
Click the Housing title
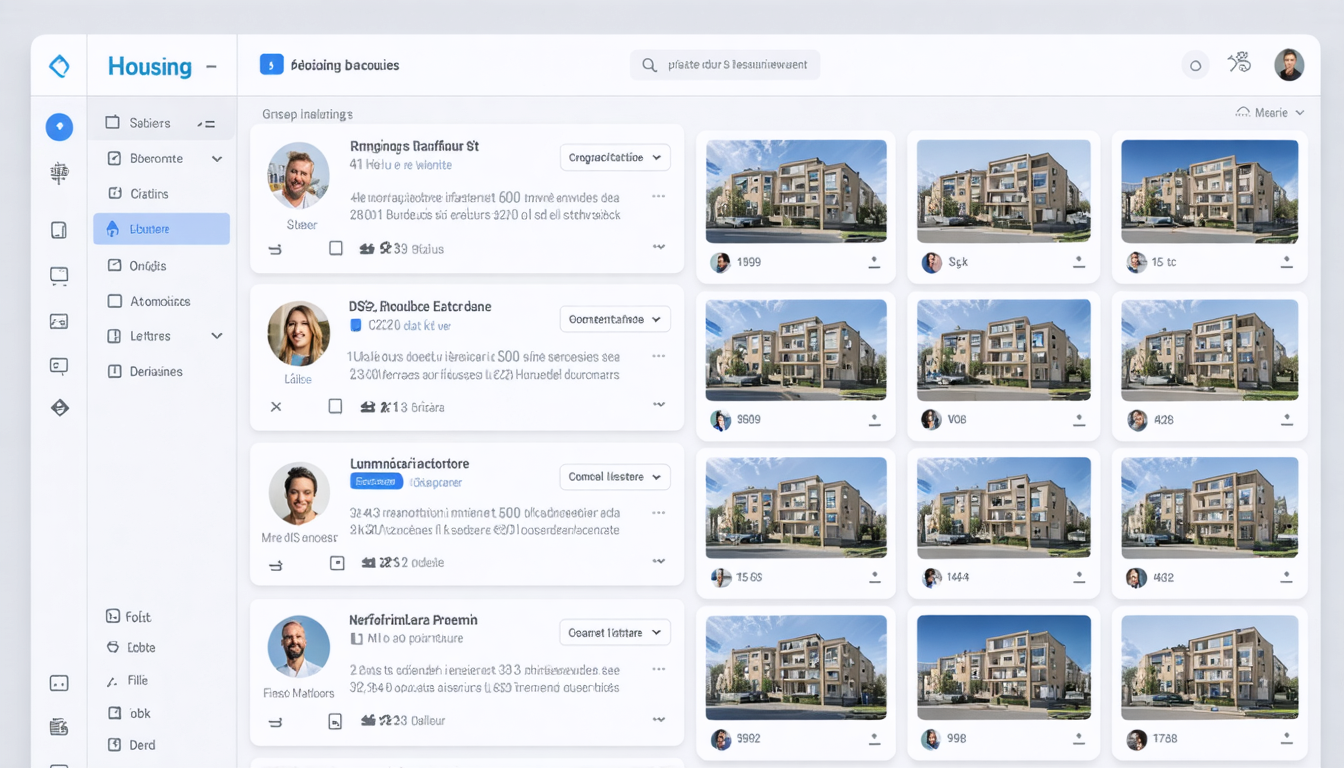[150, 66]
